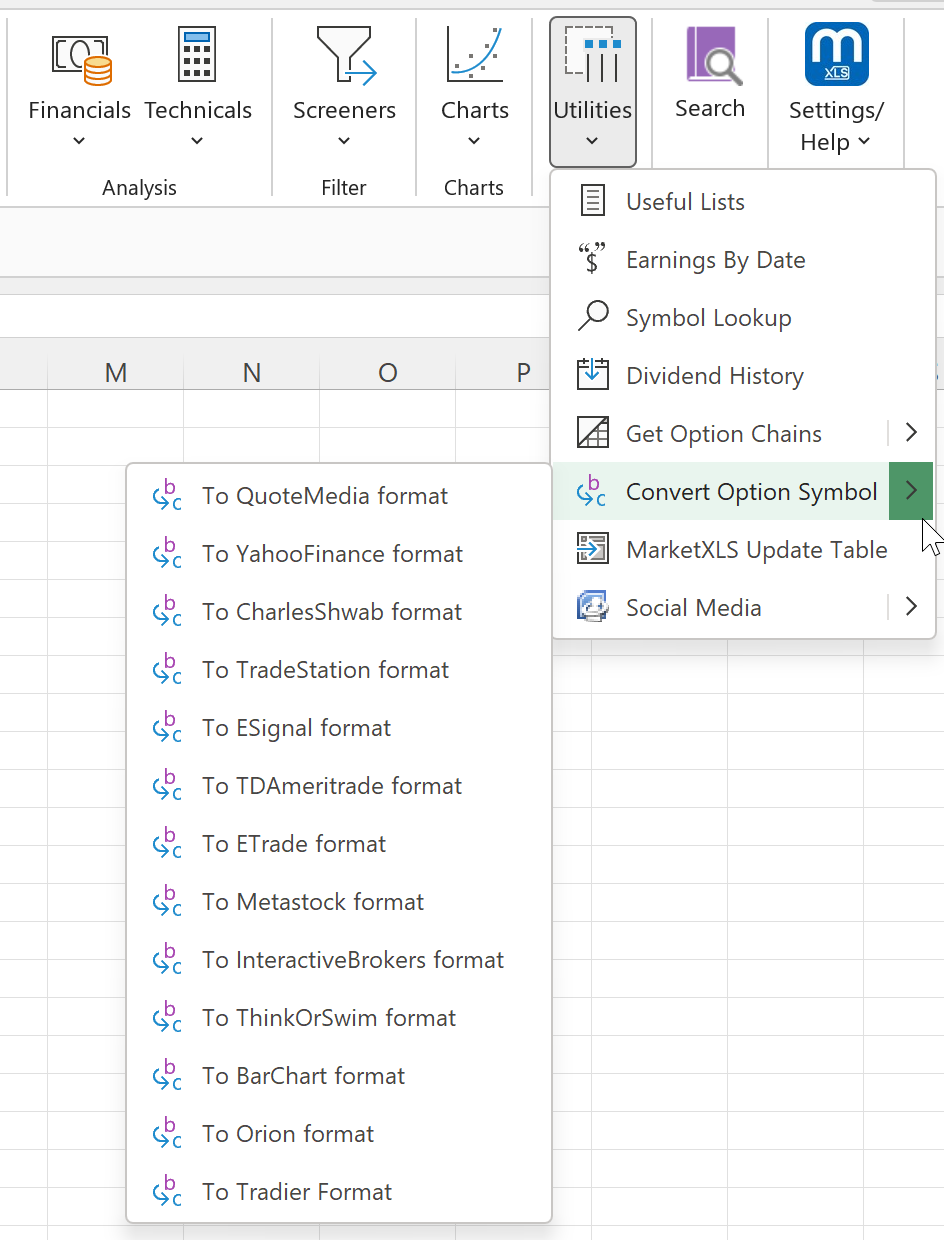944x1240 pixels.
Task: Open the Charts ribbon icon
Action: click(x=474, y=55)
